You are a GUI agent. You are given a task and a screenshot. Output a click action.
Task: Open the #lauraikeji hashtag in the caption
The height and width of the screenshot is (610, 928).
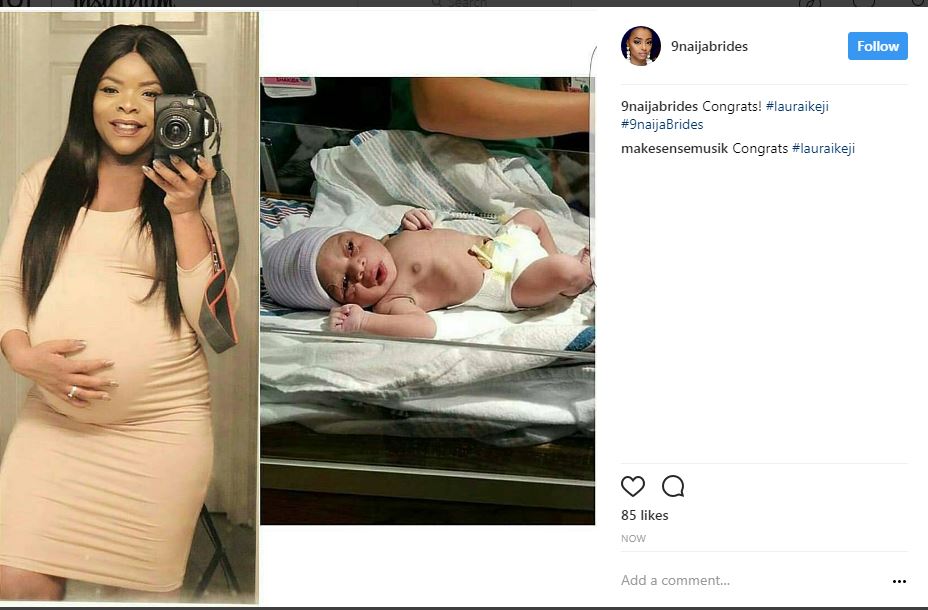(x=797, y=106)
